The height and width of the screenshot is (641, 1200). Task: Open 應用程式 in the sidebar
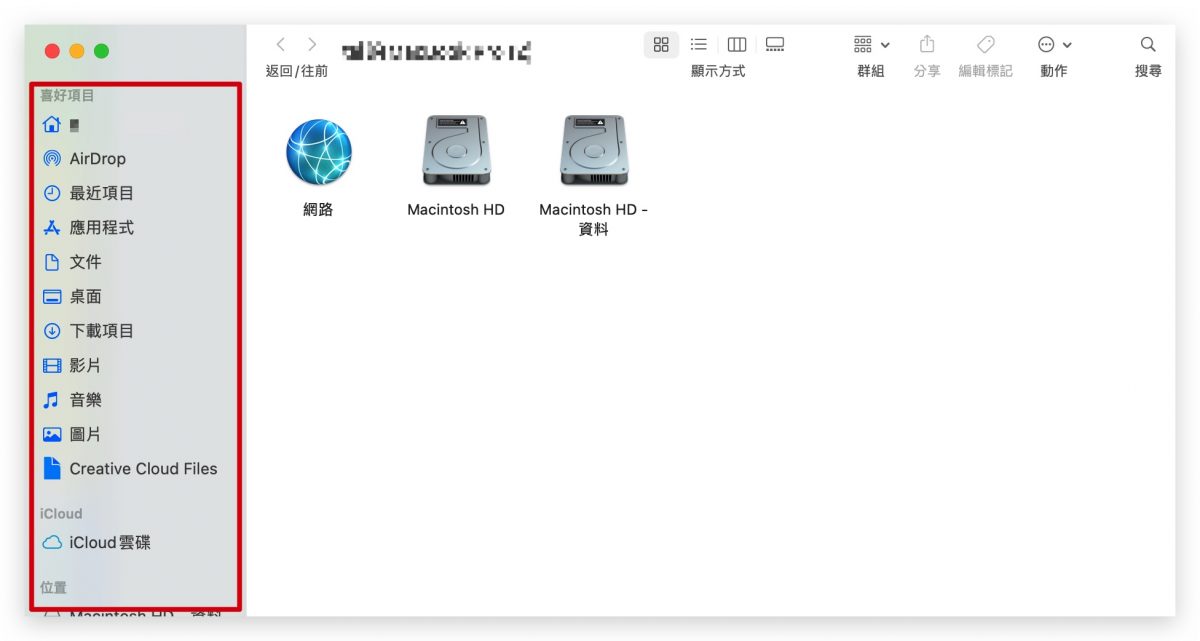point(88,228)
